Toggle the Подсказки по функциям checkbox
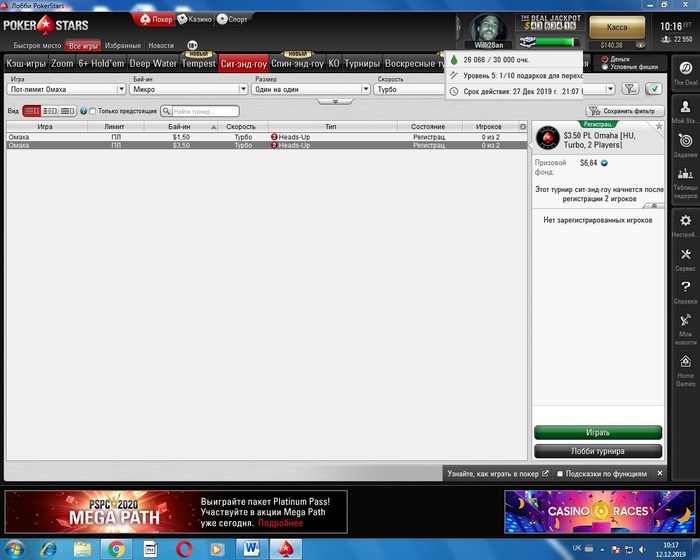 (560, 473)
